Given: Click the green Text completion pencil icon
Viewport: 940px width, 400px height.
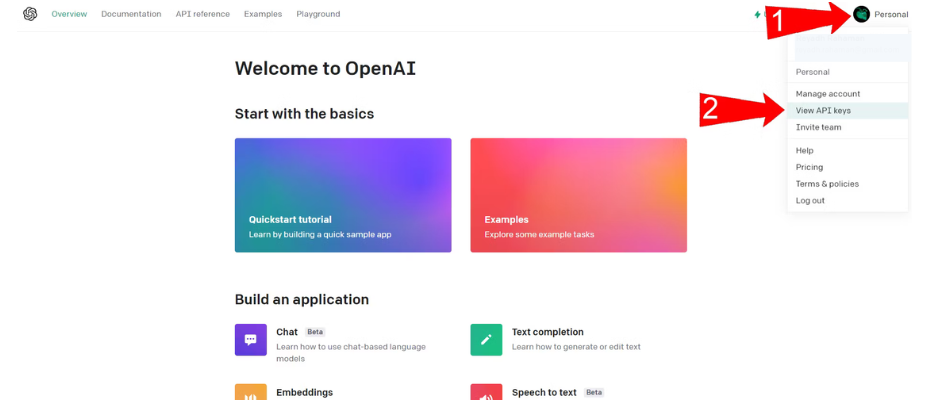Looking at the screenshot, I should click(486, 339).
